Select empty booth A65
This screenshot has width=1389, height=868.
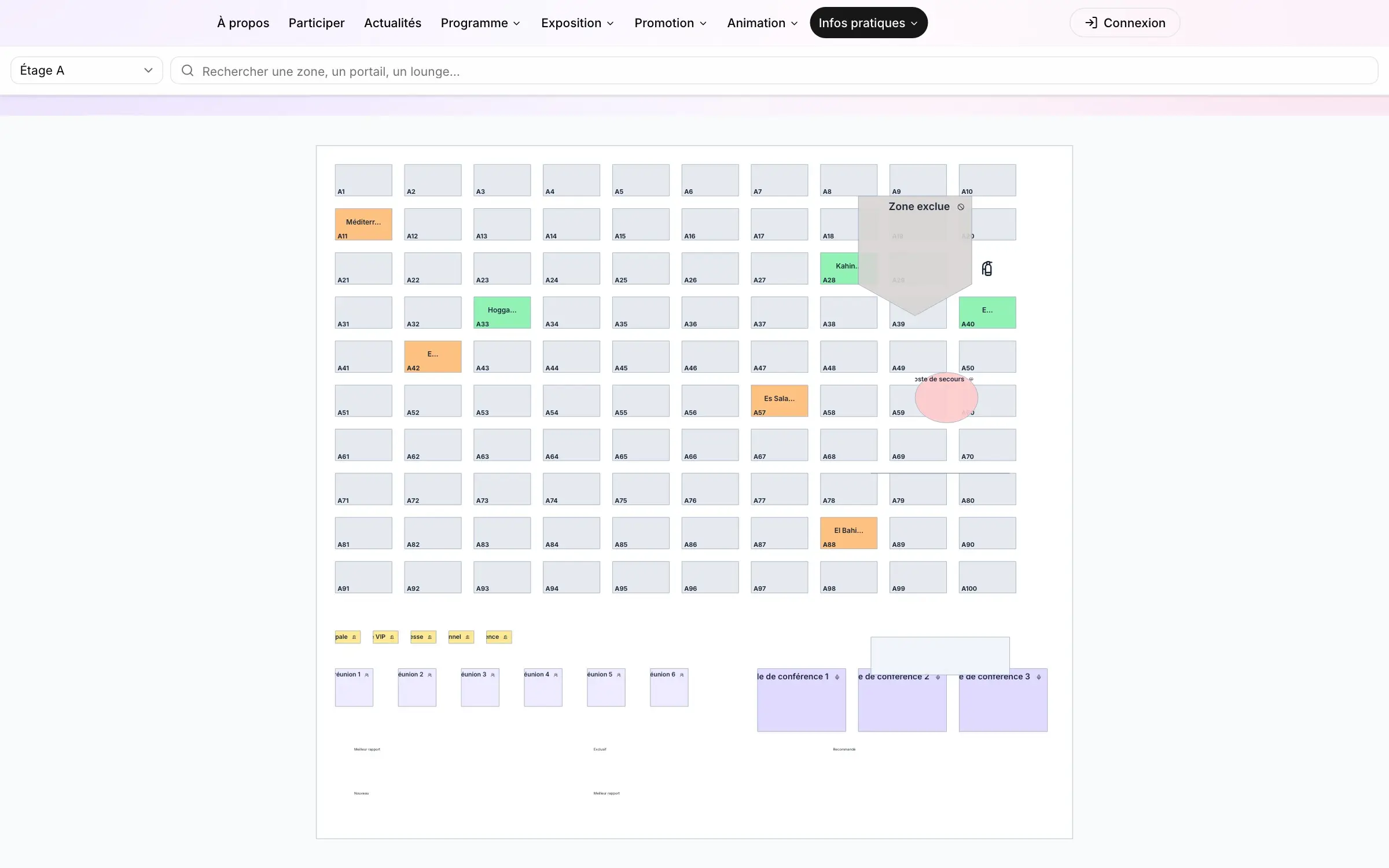pos(641,445)
